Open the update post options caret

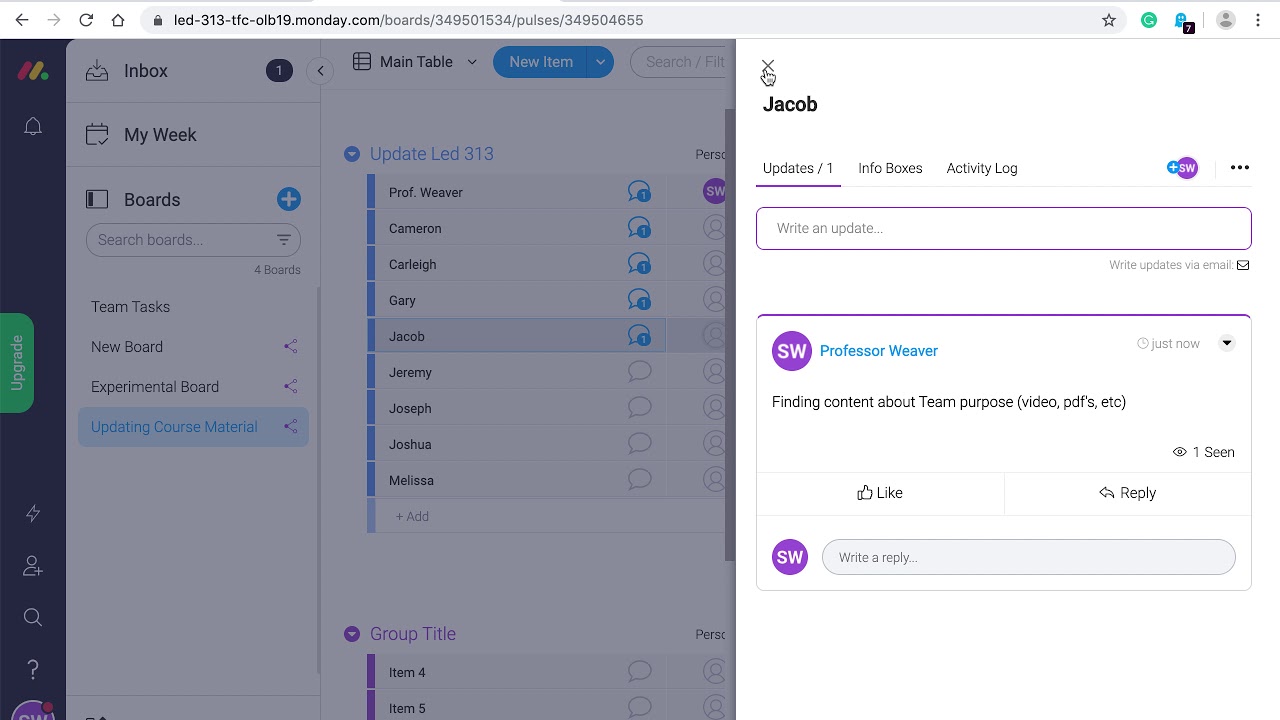[1227, 343]
